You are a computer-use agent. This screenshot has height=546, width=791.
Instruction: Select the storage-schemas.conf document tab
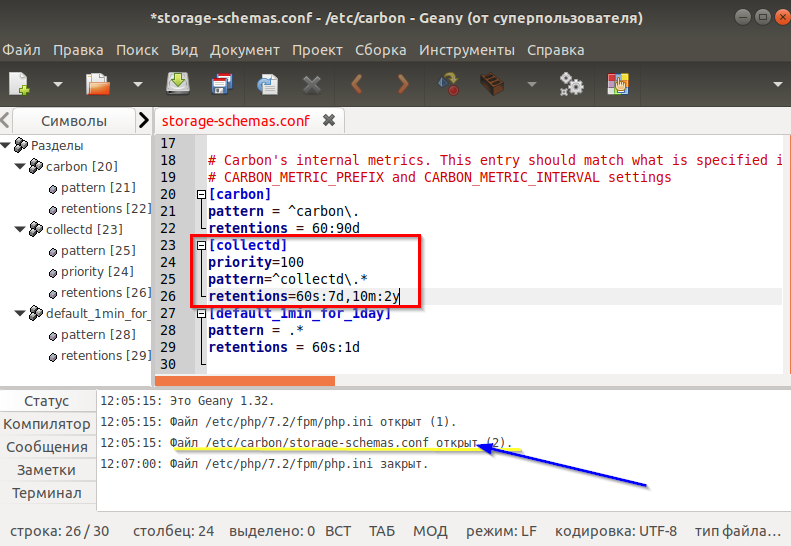(x=236, y=121)
